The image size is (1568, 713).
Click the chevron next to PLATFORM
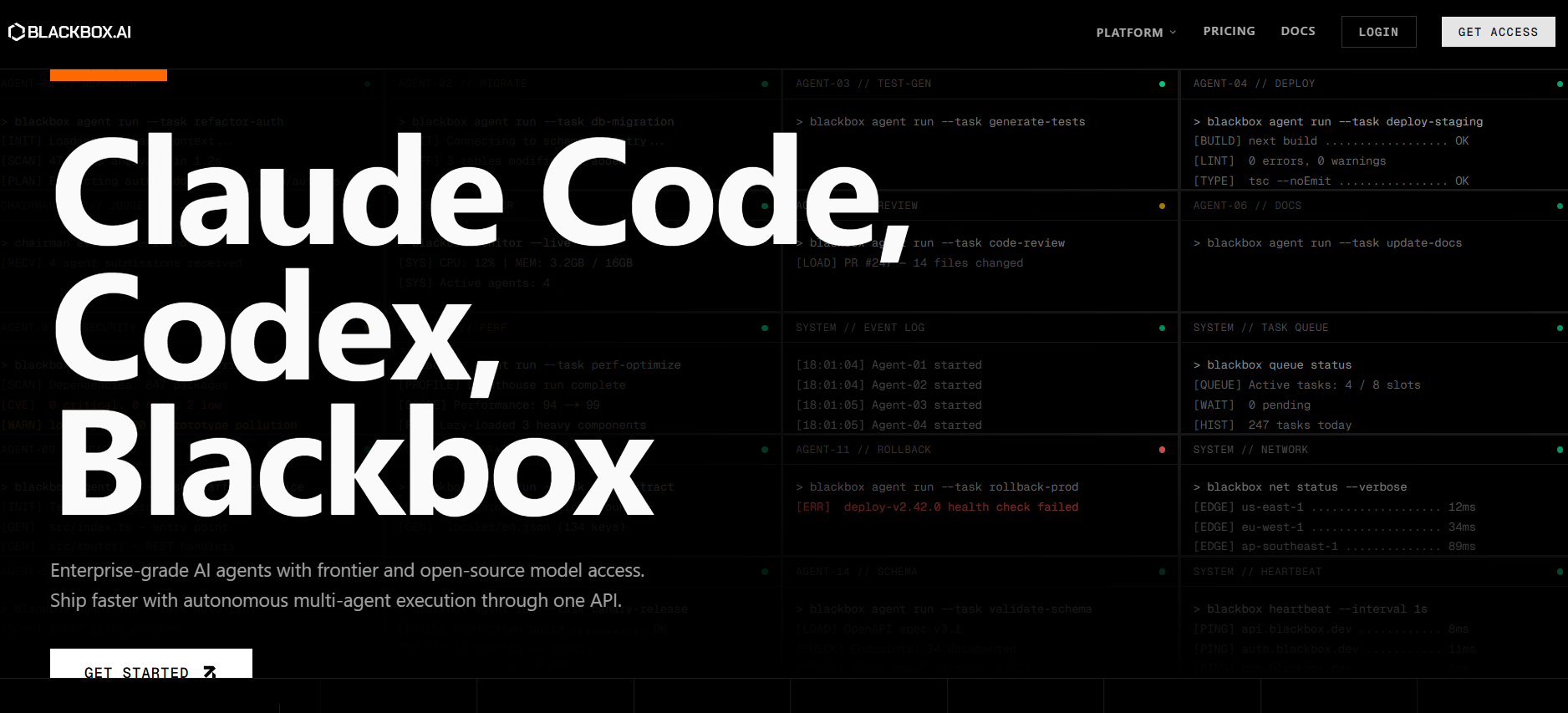click(1173, 33)
